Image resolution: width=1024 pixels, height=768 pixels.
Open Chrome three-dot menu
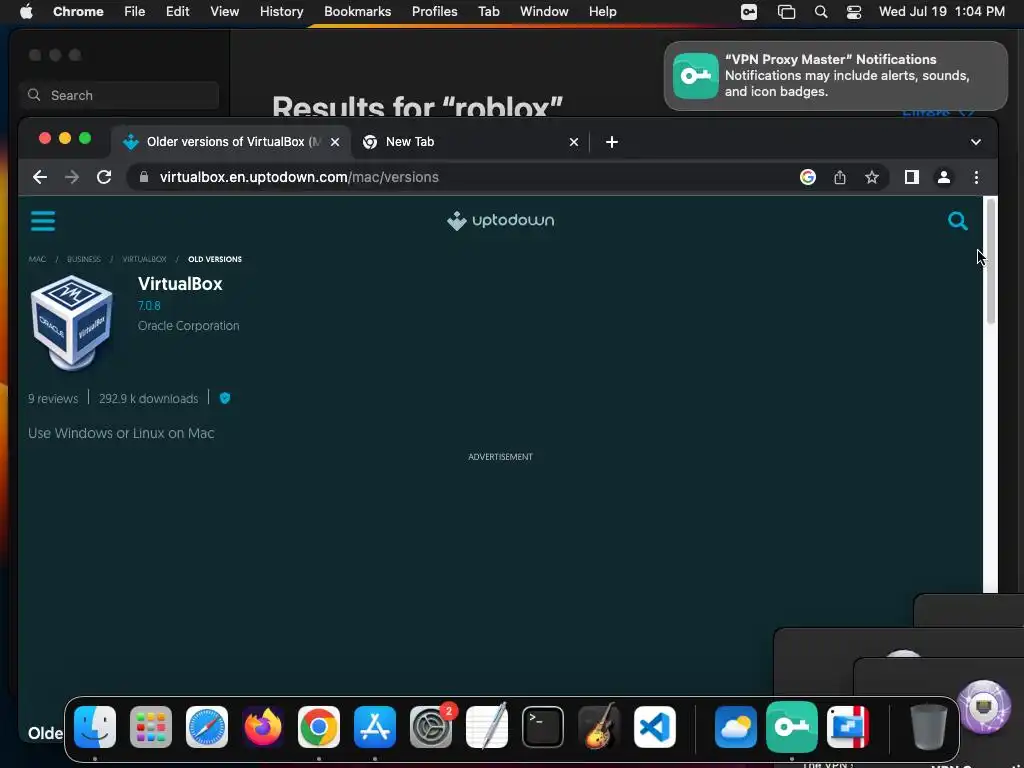tap(976, 177)
